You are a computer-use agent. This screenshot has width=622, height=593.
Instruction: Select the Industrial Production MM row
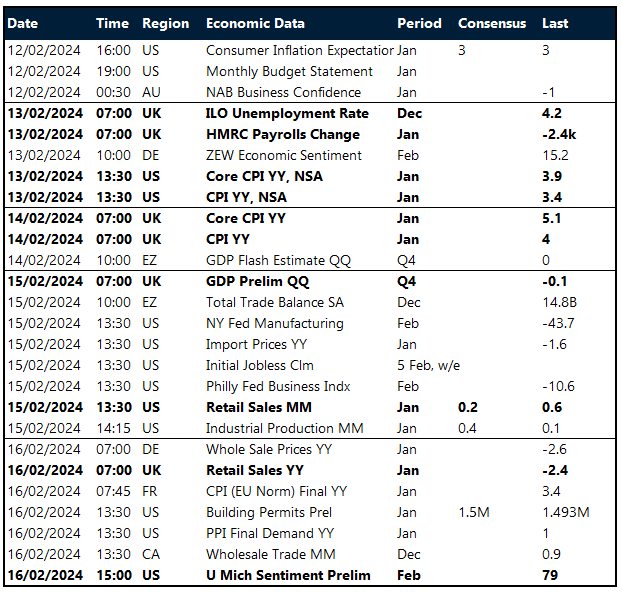(x=285, y=429)
